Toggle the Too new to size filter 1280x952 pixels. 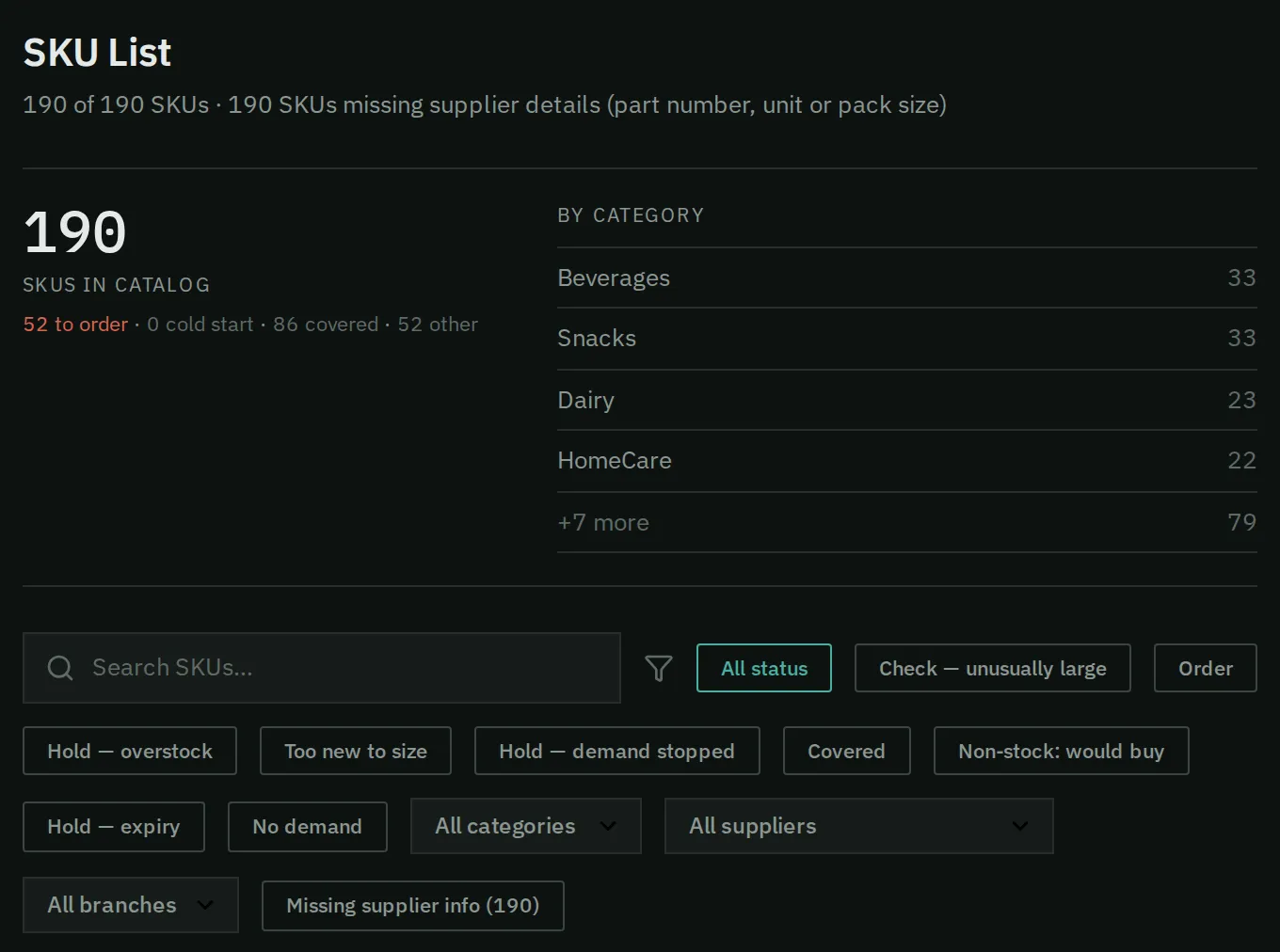coord(356,751)
